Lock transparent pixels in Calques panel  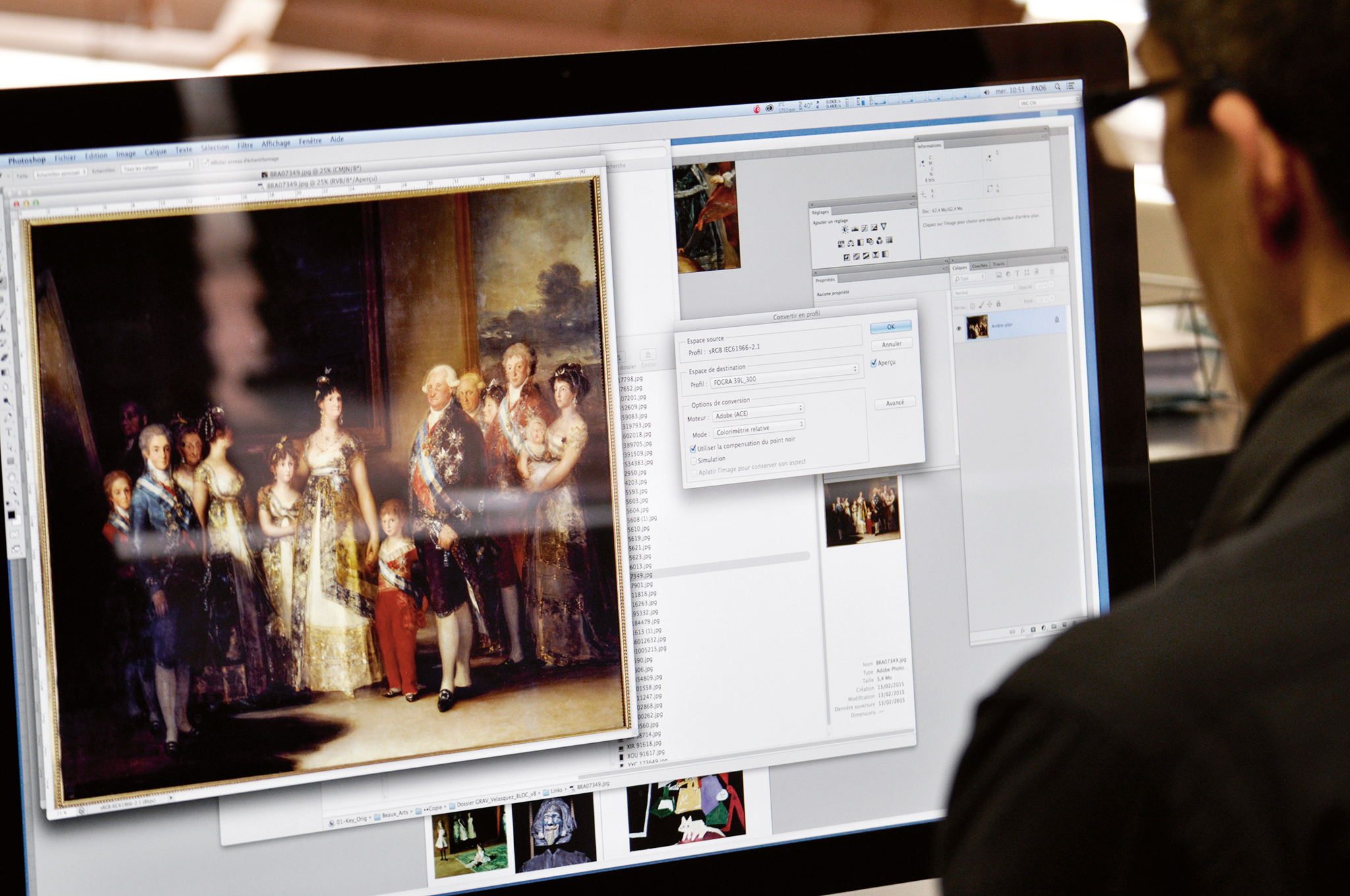[972, 306]
